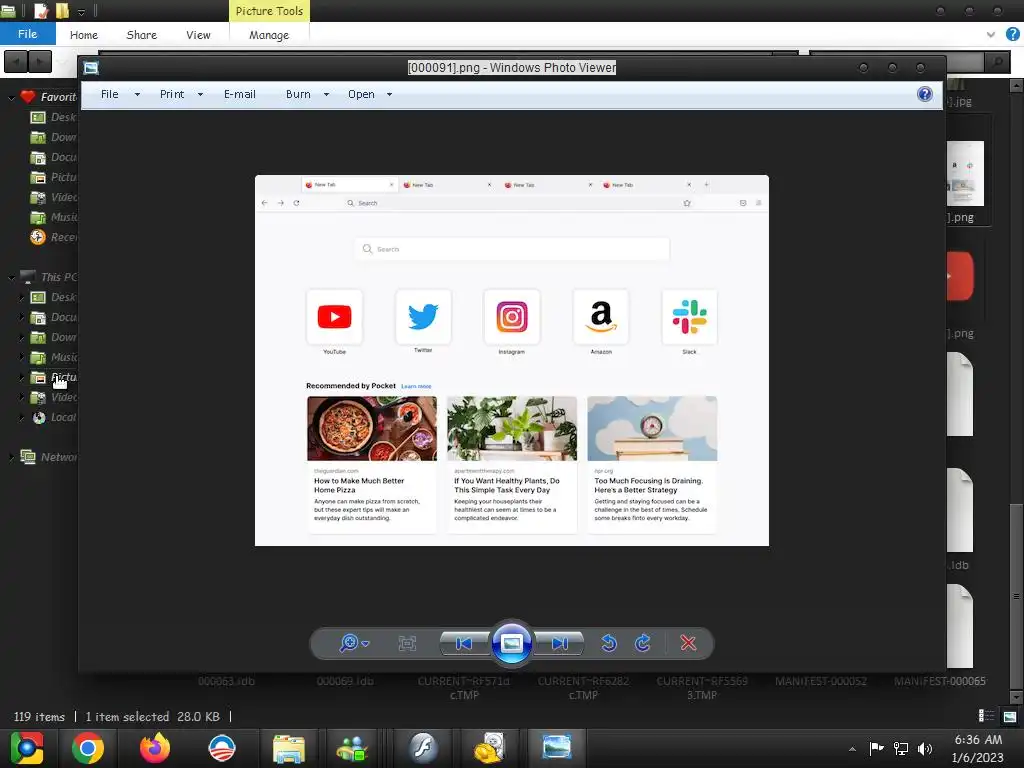
Task: Click the Actual size fit button
Action: (407, 643)
